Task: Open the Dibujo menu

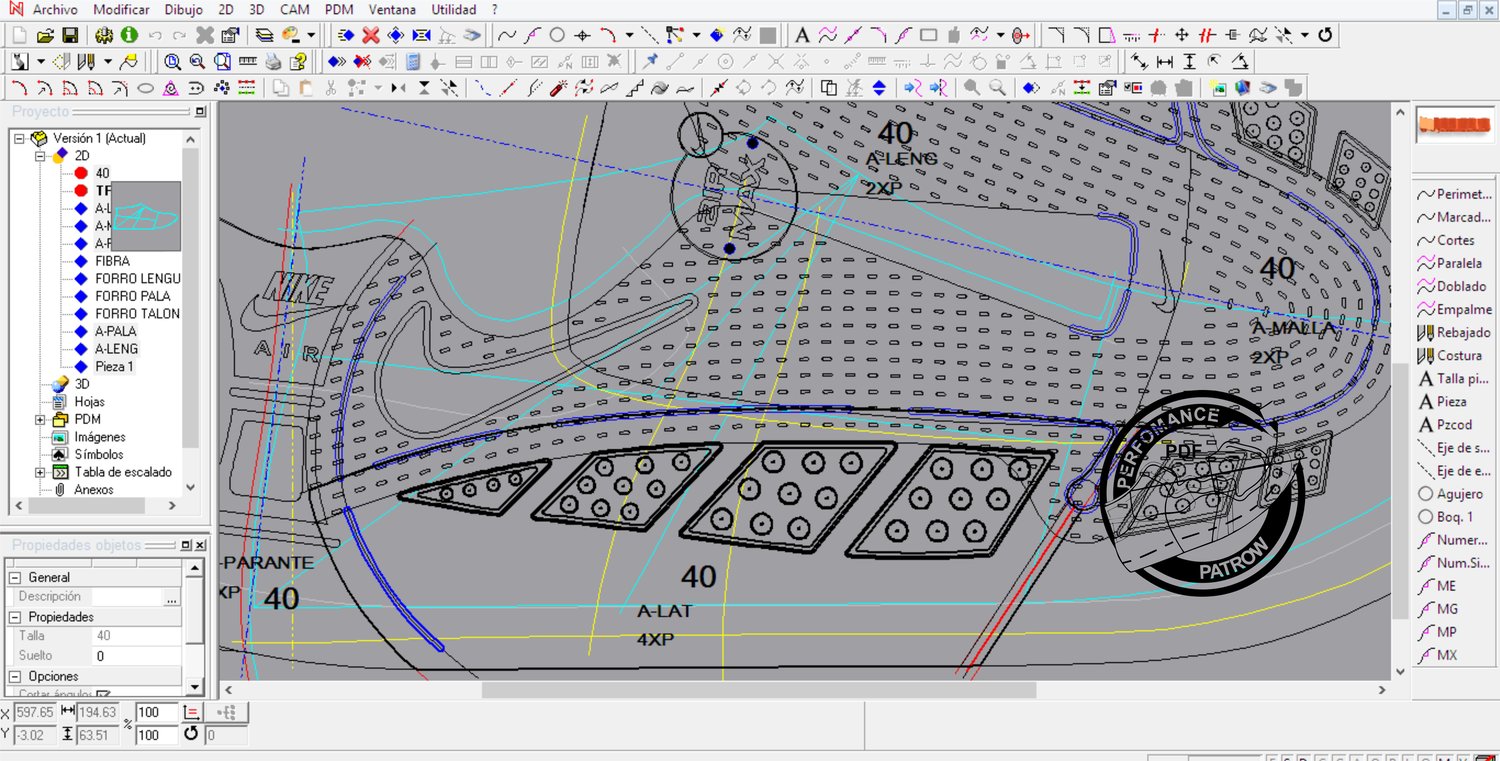Action: click(x=183, y=10)
